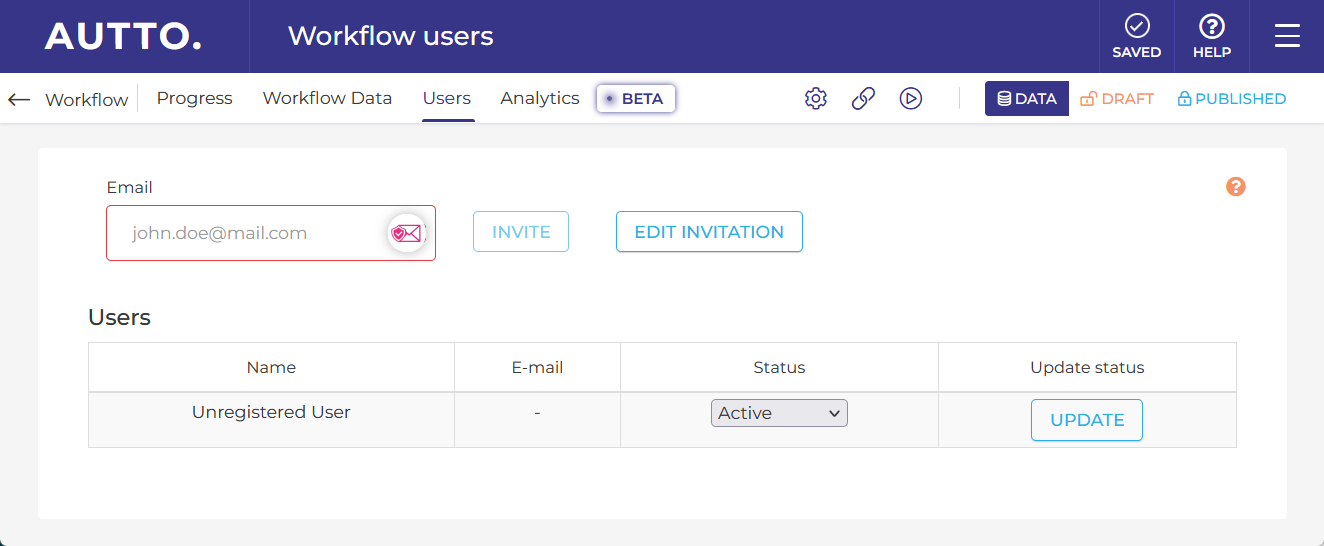Click the play preview icon
The width and height of the screenshot is (1324, 546).
[910, 98]
